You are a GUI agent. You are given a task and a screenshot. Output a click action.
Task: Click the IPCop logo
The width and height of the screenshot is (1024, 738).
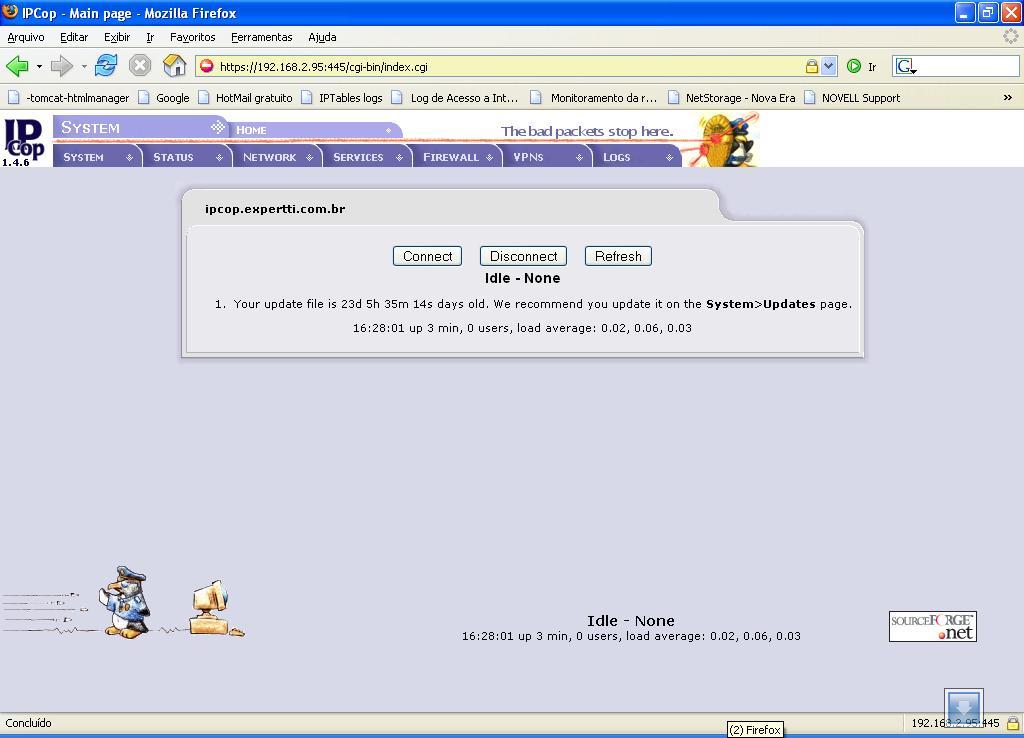click(25, 140)
